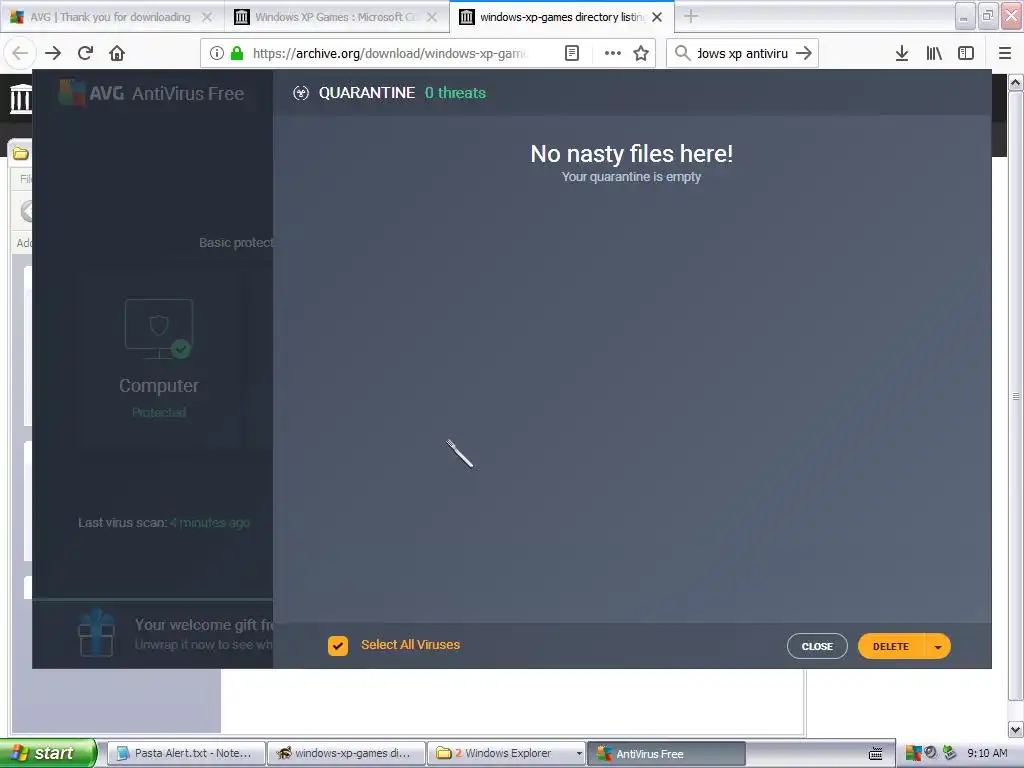Image resolution: width=1024 pixels, height=768 pixels.
Task: Open the AVG tray icon
Action: pos(913,754)
